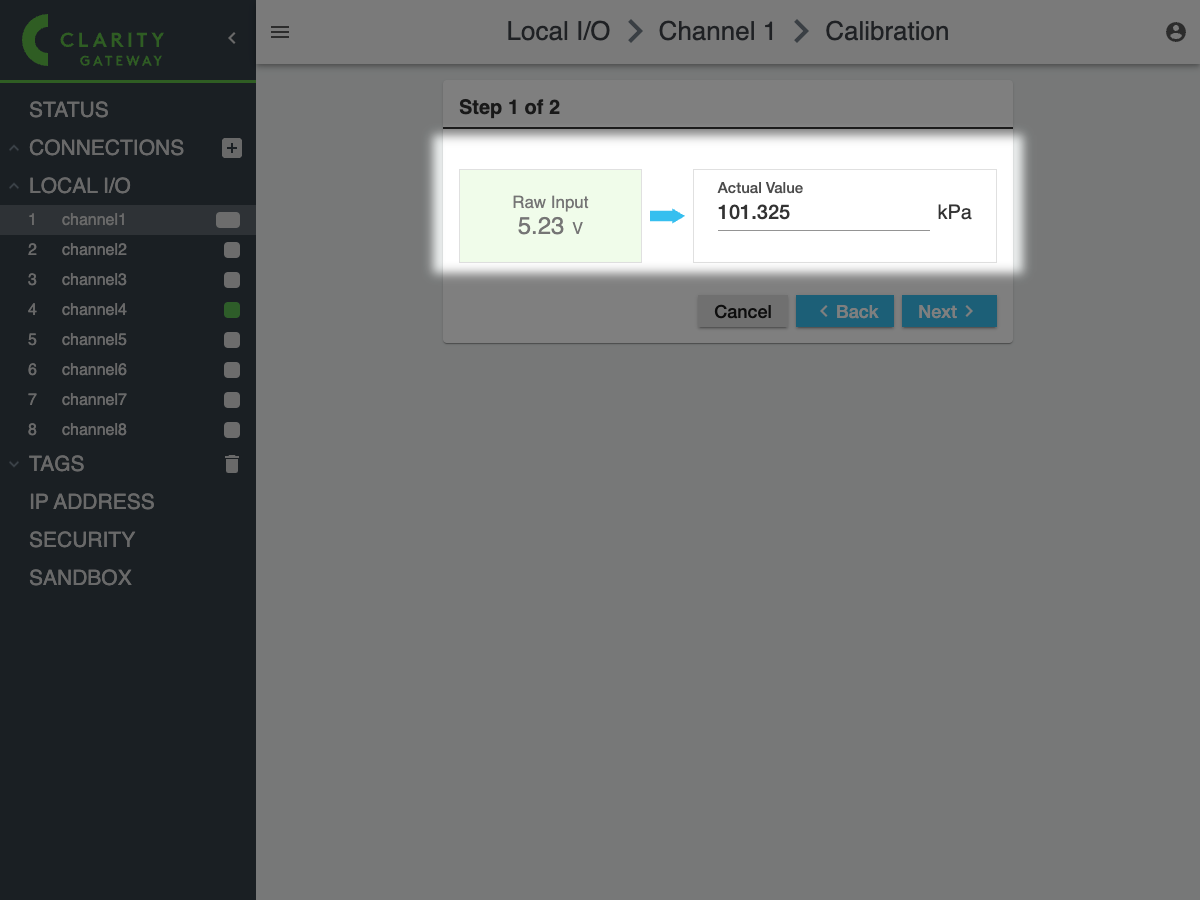Open the Security page
This screenshot has width=1200, height=900.
82,540
